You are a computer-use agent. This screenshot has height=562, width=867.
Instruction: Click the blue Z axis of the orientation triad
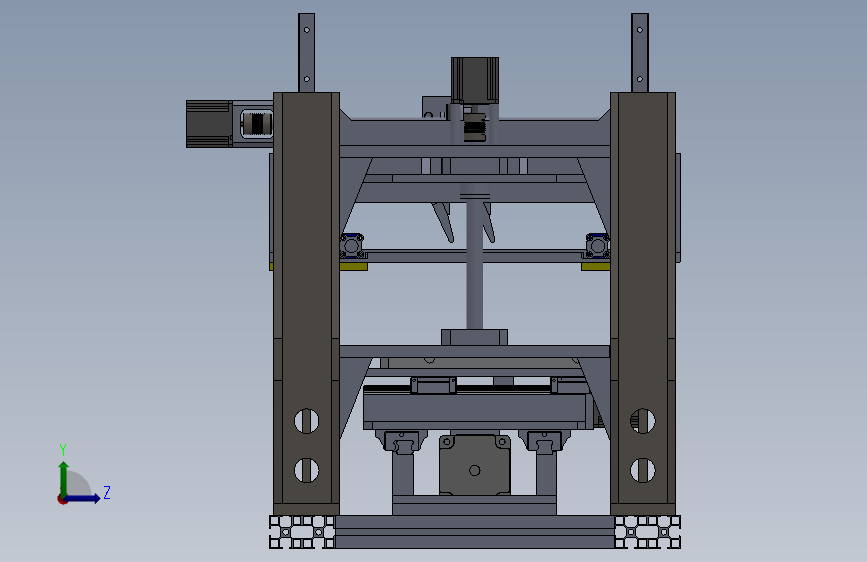tap(83, 498)
